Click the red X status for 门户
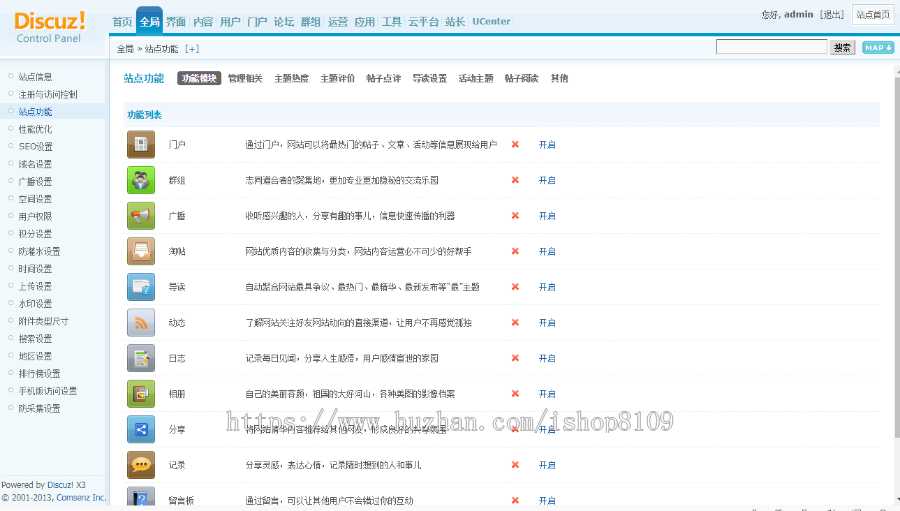900x511 pixels. (515, 145)
